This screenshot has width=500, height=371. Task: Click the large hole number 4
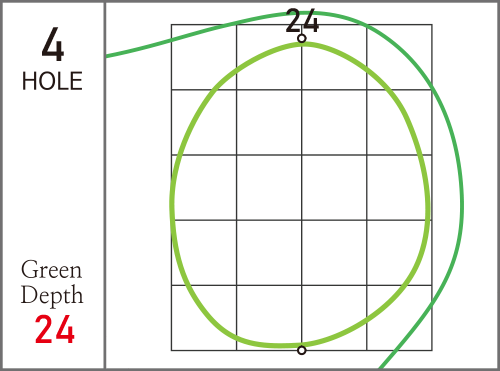tap(53, 44)
